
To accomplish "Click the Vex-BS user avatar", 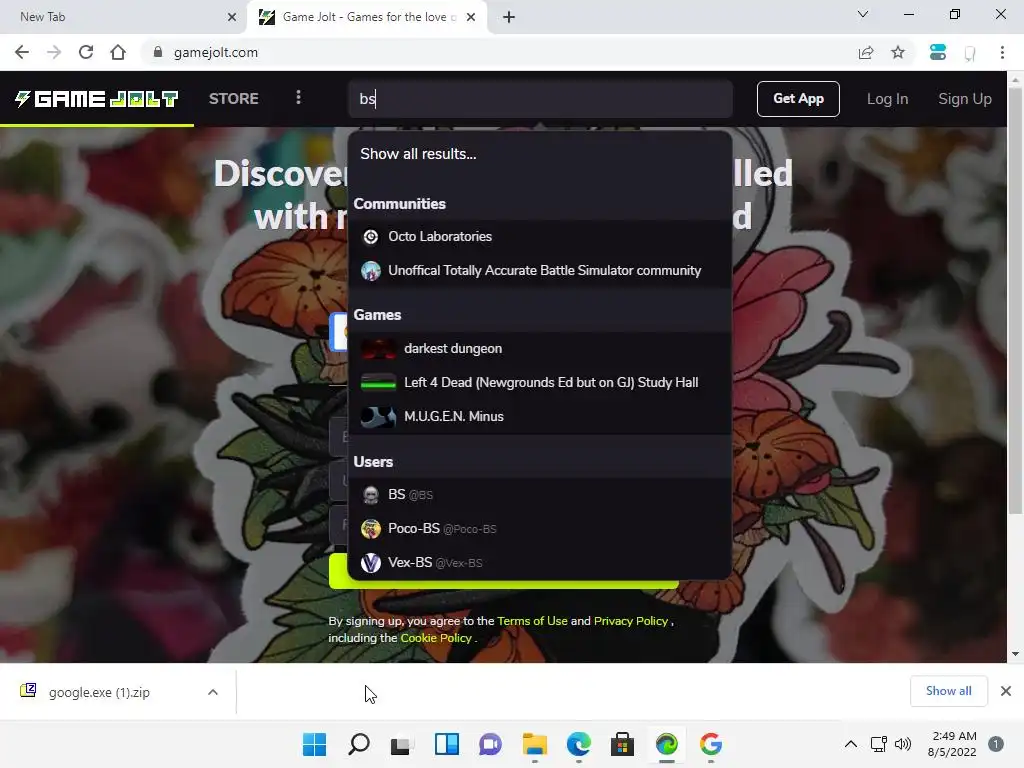I will [370, 562].
